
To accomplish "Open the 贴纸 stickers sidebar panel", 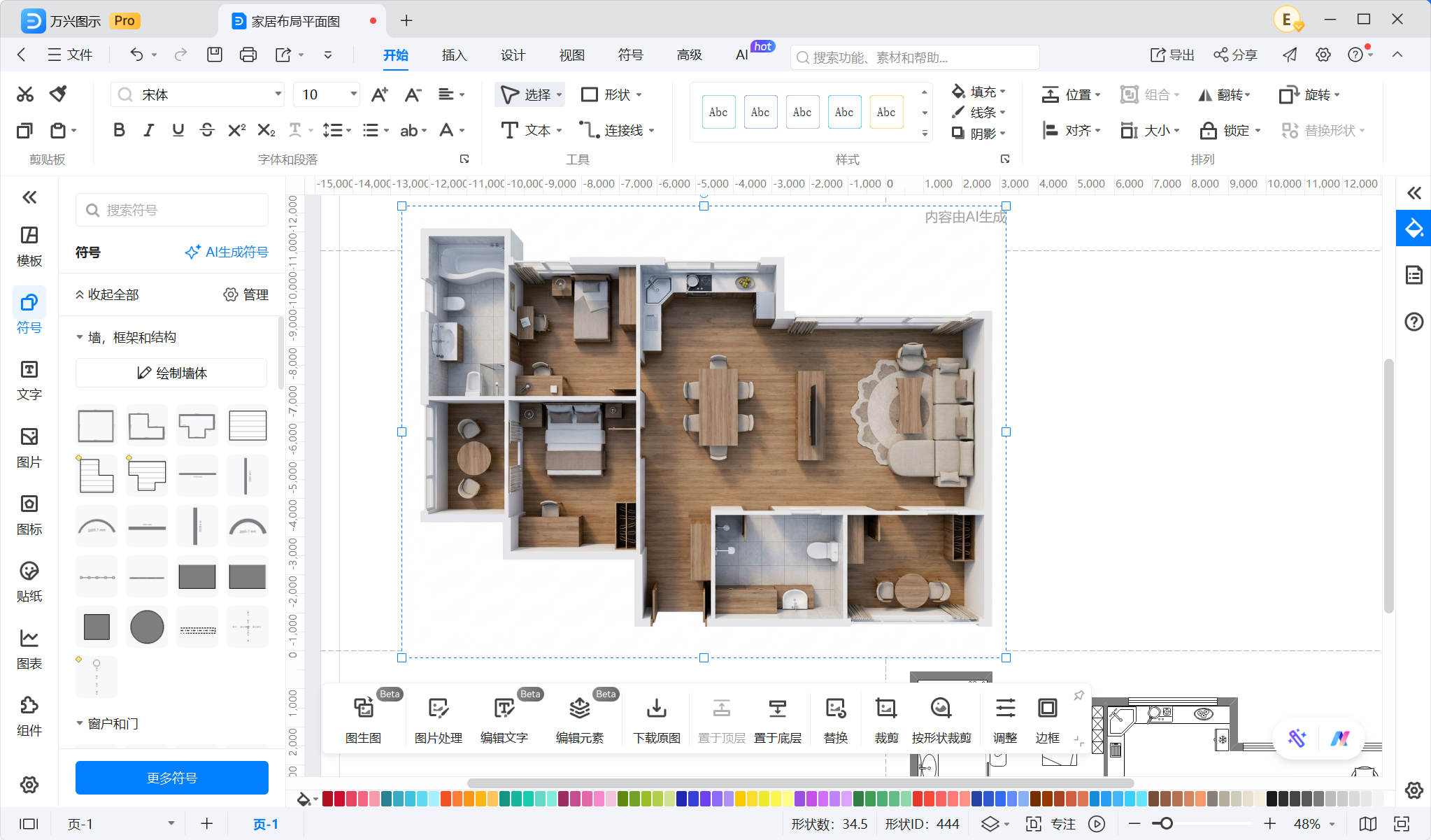I will point(29,582).
